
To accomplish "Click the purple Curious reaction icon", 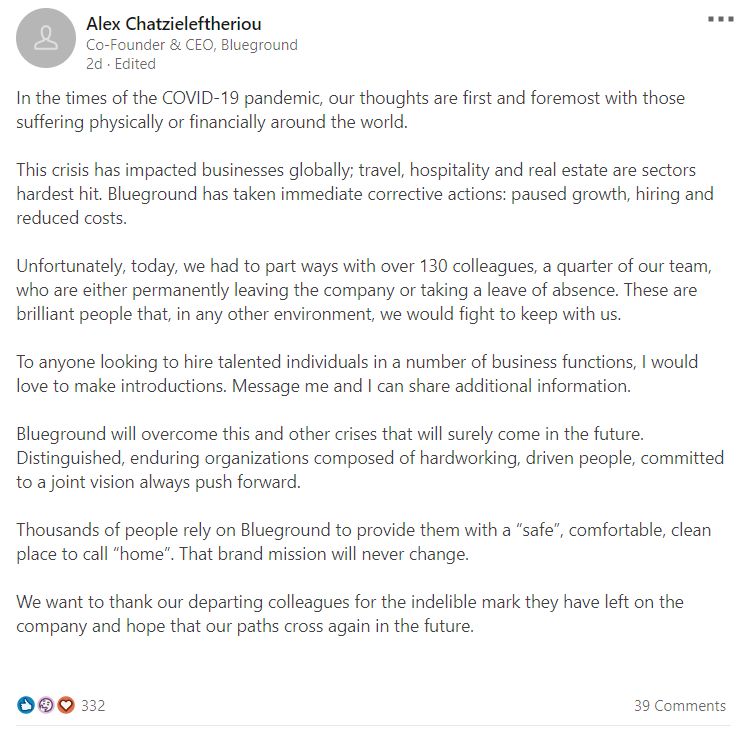I will tap(46, 705).
